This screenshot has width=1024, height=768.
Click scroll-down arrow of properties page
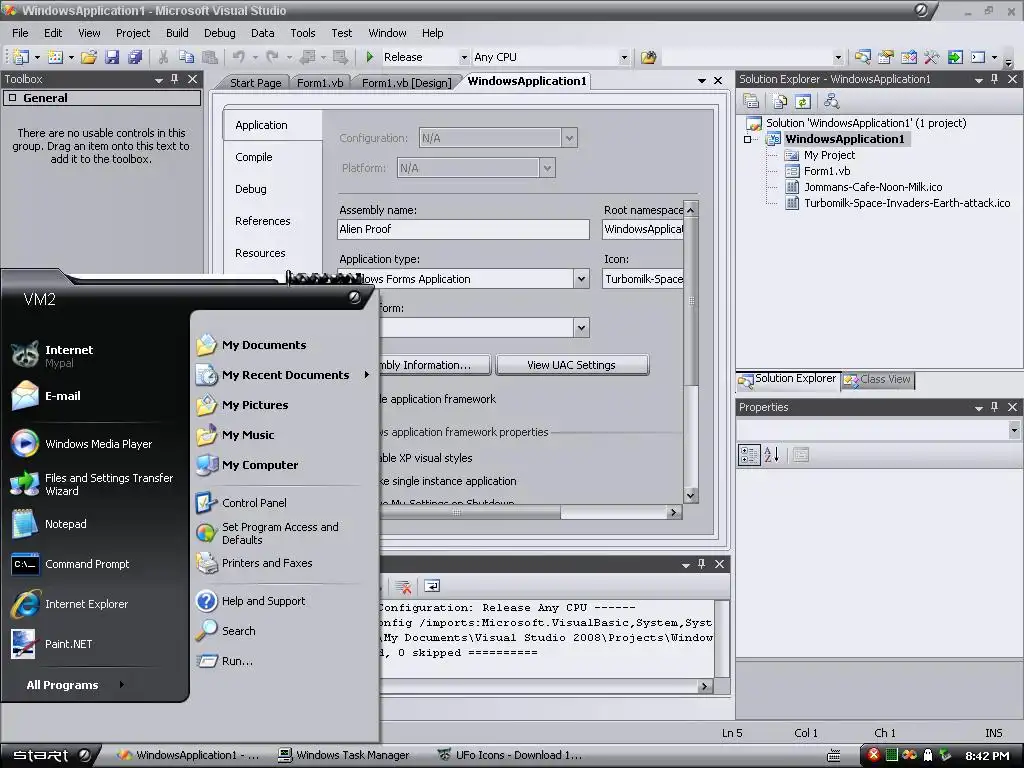(x=691, y=496)
